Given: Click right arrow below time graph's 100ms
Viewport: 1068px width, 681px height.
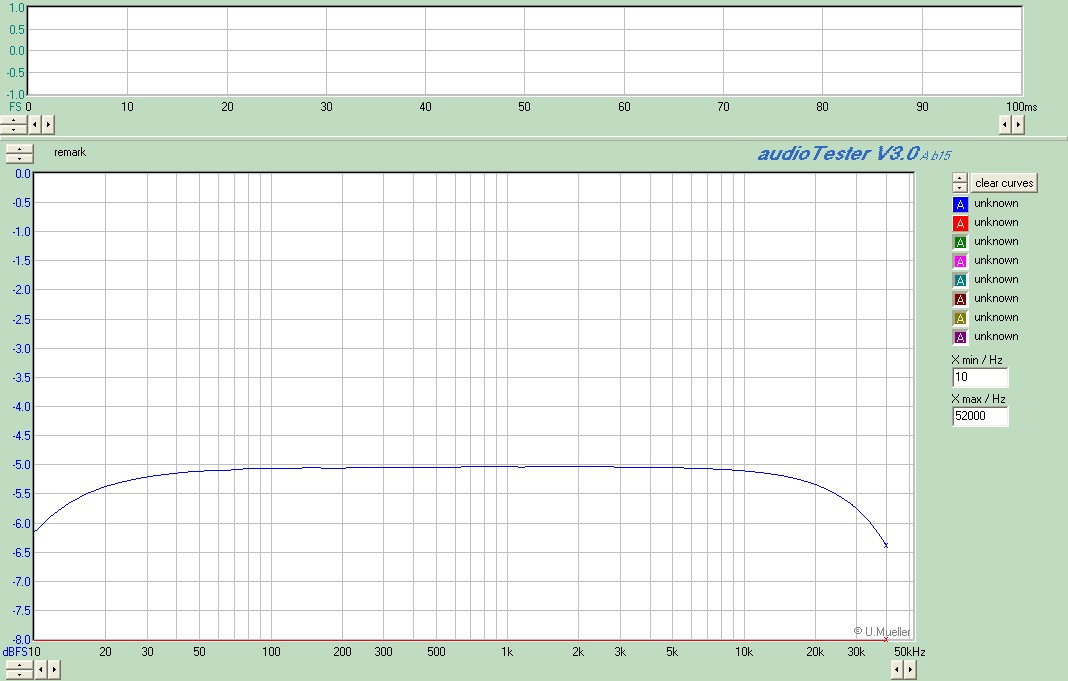Looking at the screenshot, I should click(1018, 125).
